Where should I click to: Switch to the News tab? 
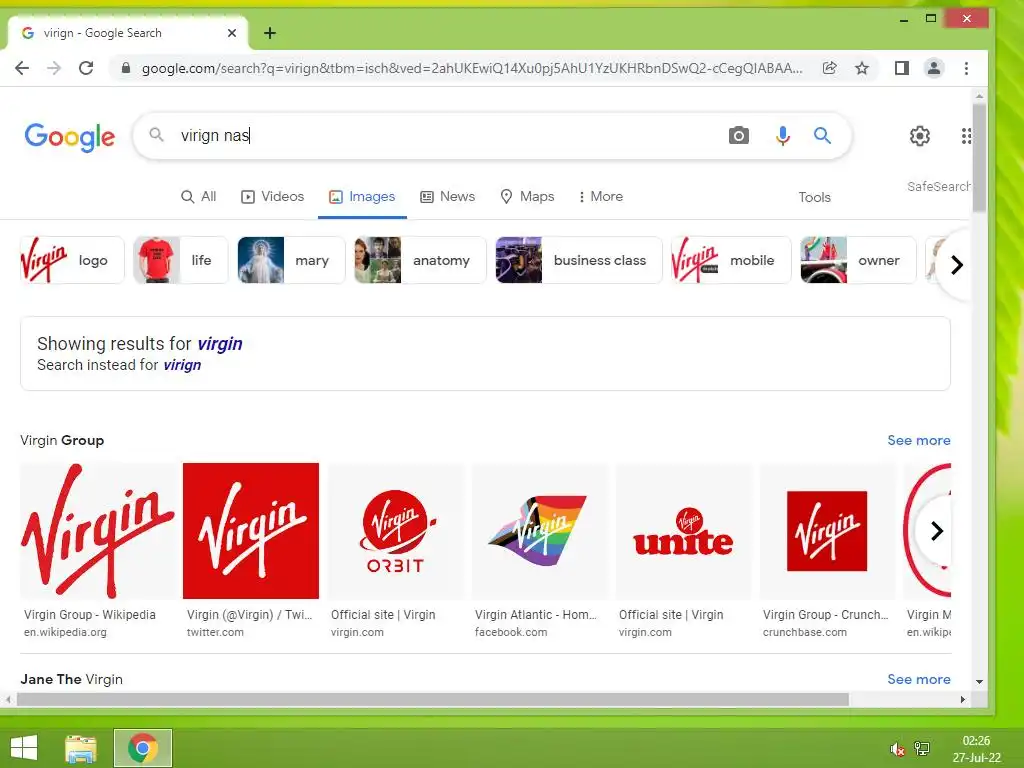[x=447, y=197]
